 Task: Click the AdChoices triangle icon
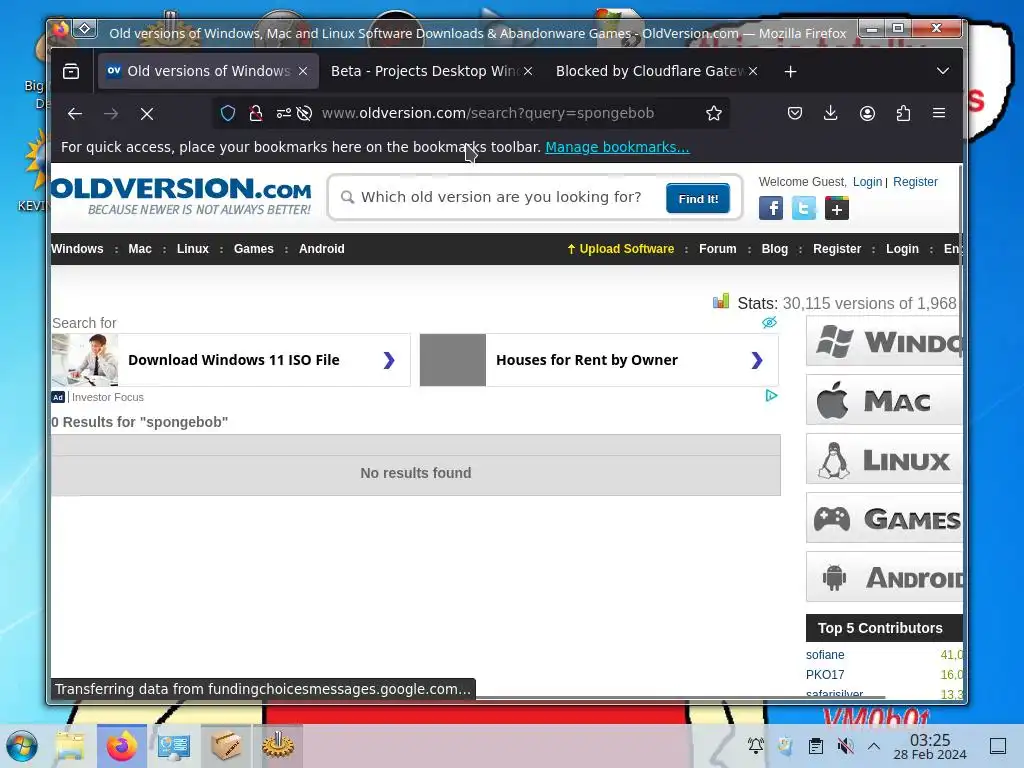pos(771,395)
